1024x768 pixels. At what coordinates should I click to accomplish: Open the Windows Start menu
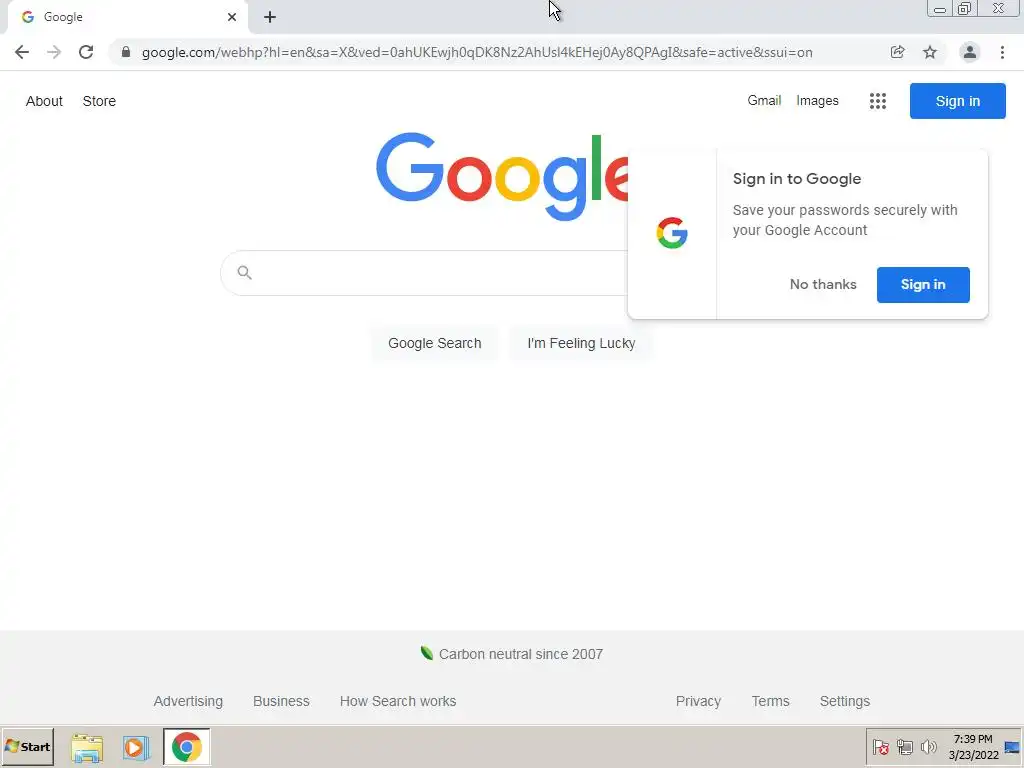pos(28,747)
